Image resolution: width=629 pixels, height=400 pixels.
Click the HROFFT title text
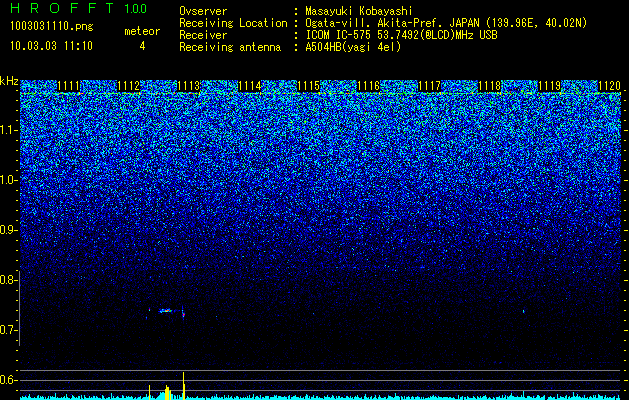pyautogui.click(x=63, y=8)
